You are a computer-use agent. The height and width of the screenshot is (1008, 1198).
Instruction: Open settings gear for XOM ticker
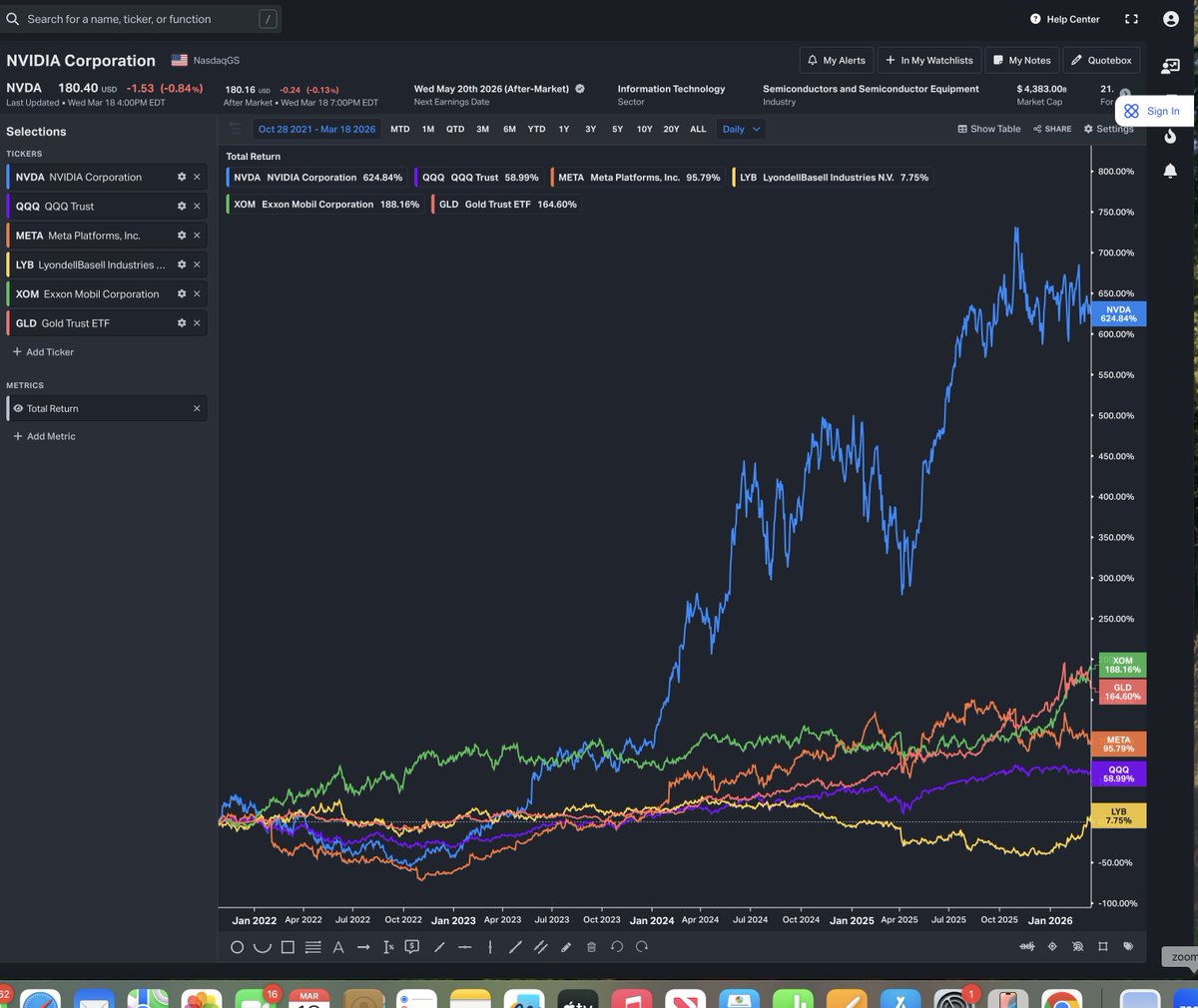pyautogui.click(x=182, y=293)
